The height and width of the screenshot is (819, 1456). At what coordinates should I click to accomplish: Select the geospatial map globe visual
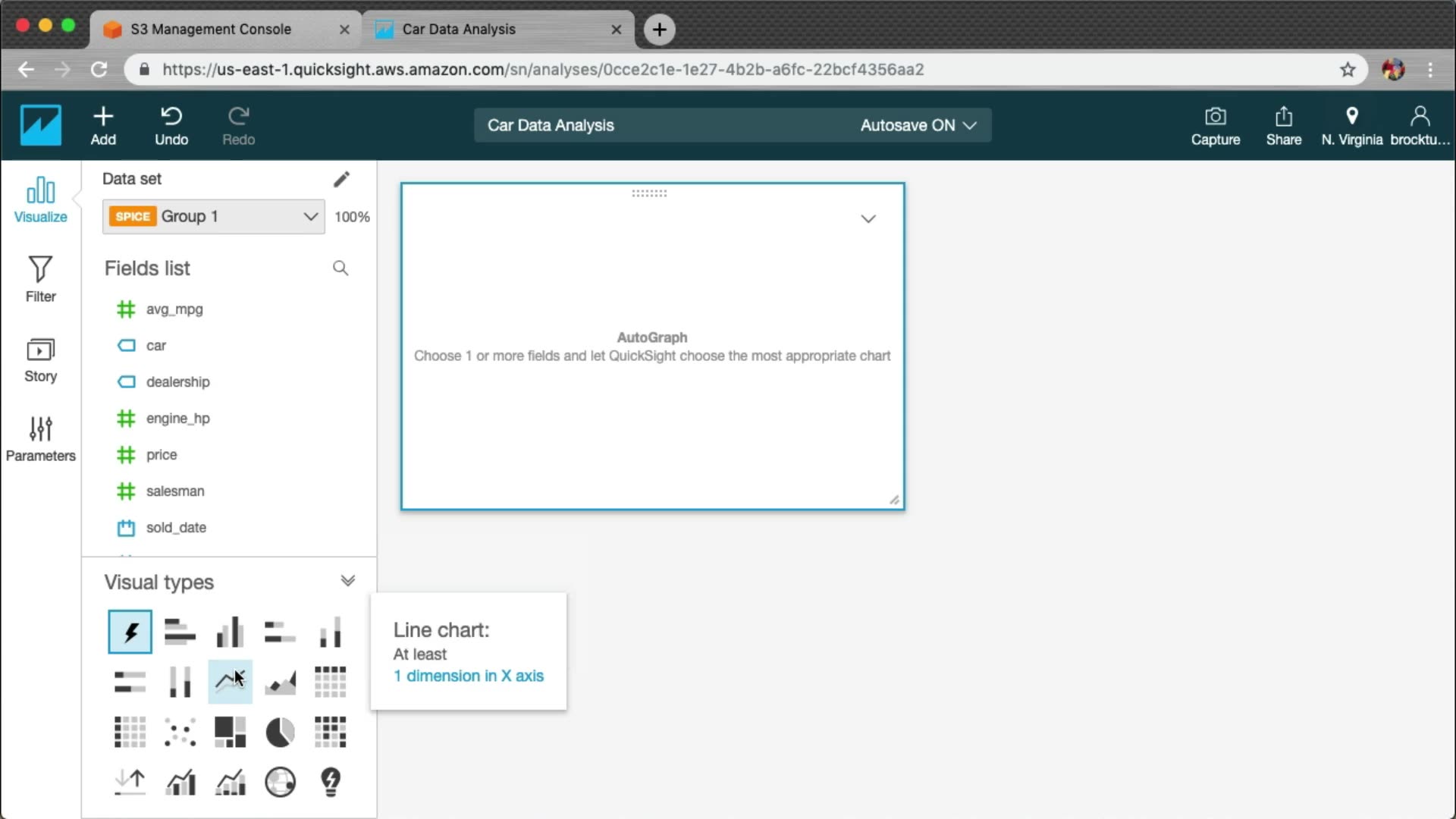(x=280, y=782)
